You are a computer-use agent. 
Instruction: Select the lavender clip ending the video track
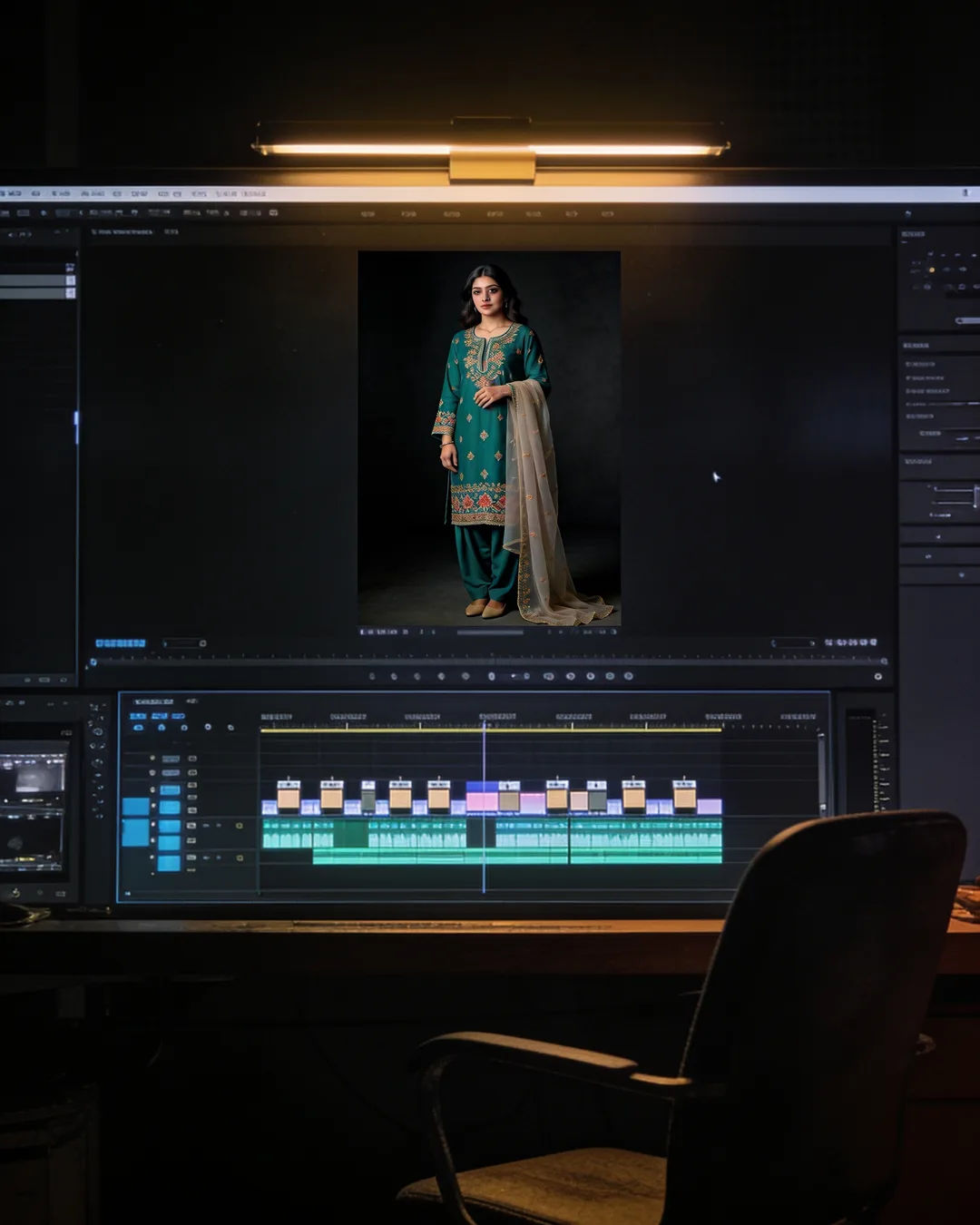710,806
